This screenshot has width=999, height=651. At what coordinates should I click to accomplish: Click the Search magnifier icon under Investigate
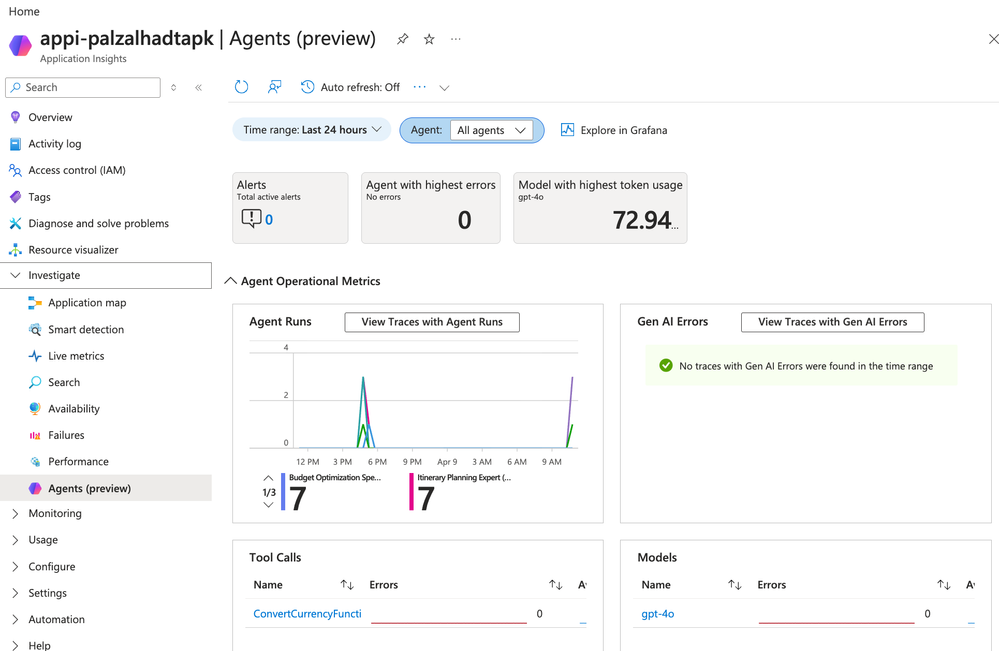coord(35,382)
